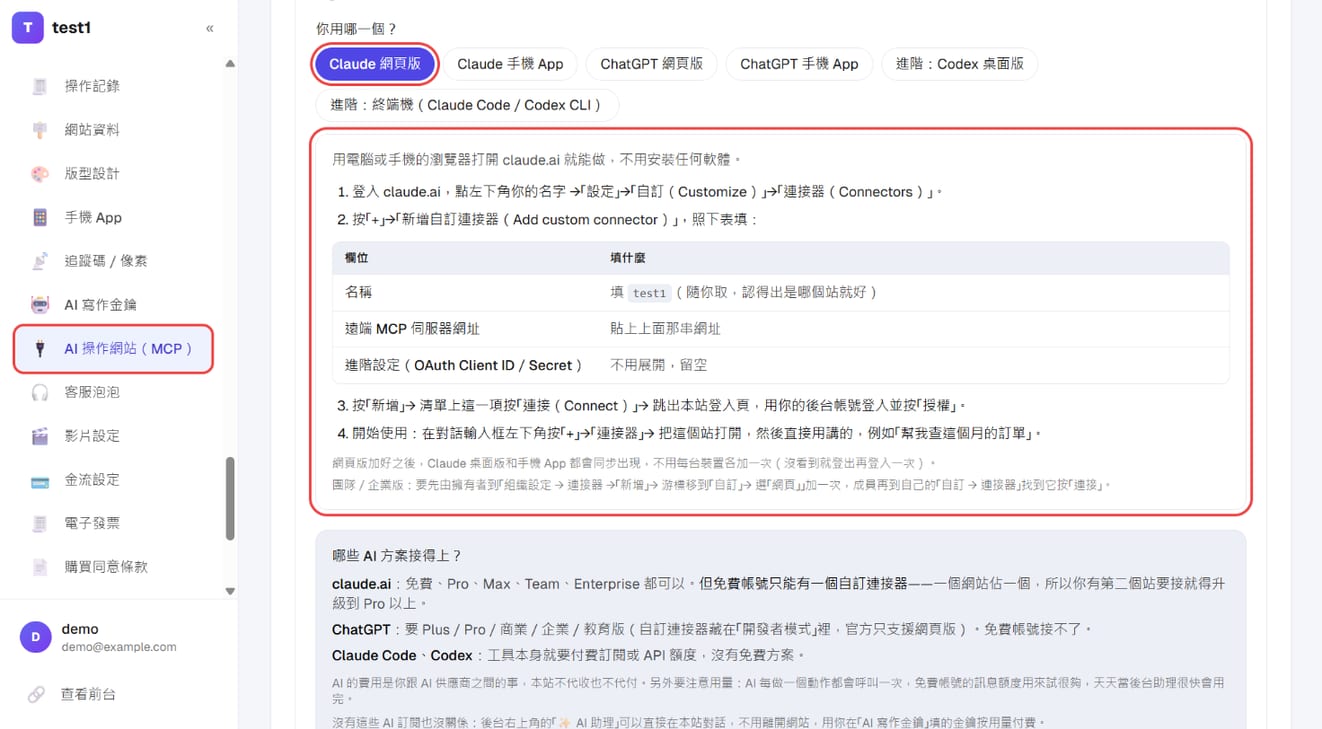Click the 你用哪一個？ label
The image size is (1322, 729).
(356, 29)
